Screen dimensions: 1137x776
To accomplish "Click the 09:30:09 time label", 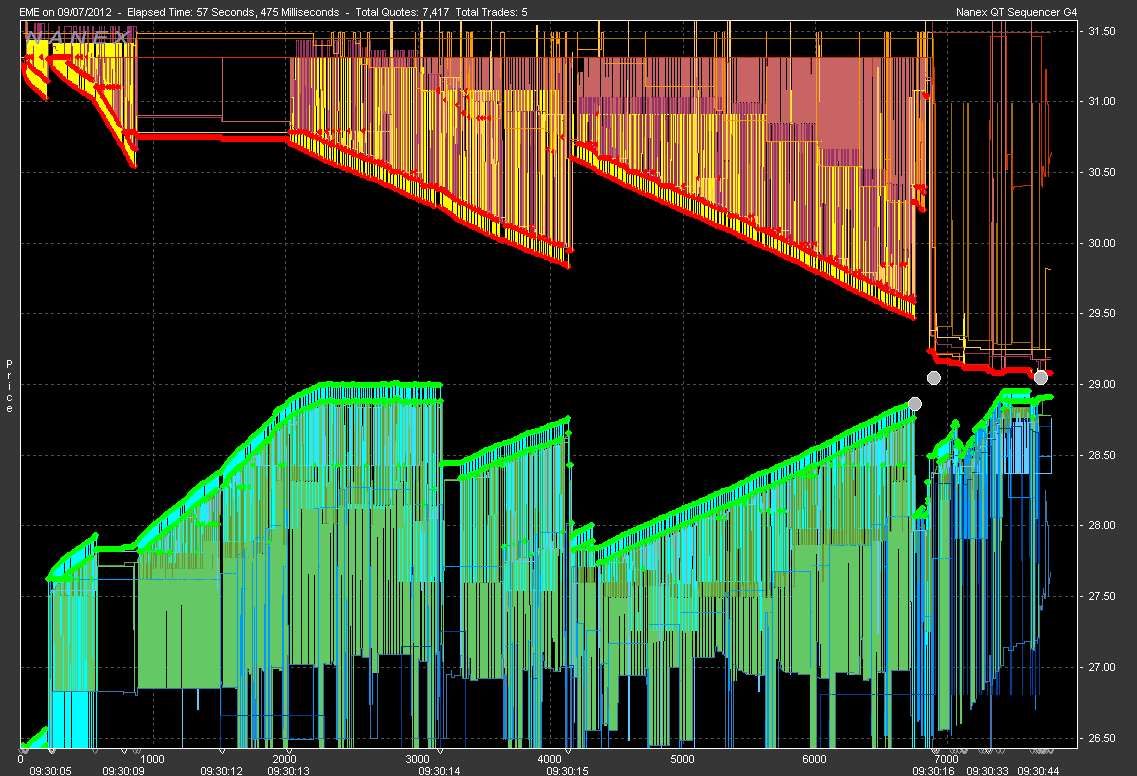I will coord(123,770).
